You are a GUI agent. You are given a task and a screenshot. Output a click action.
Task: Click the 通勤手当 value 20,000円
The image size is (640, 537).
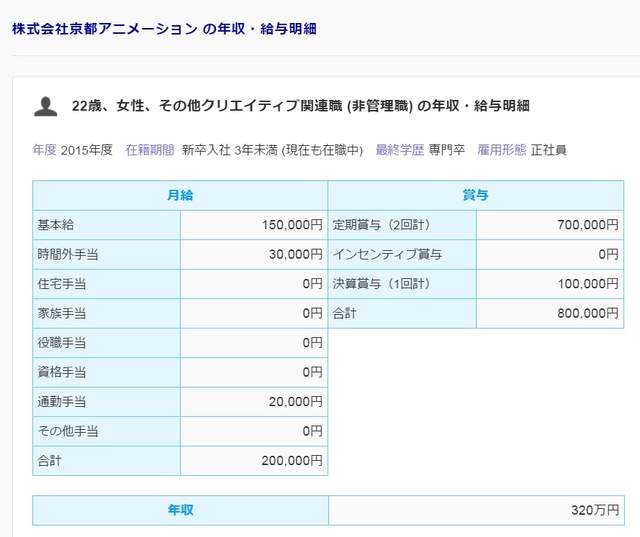click(295, 402)
